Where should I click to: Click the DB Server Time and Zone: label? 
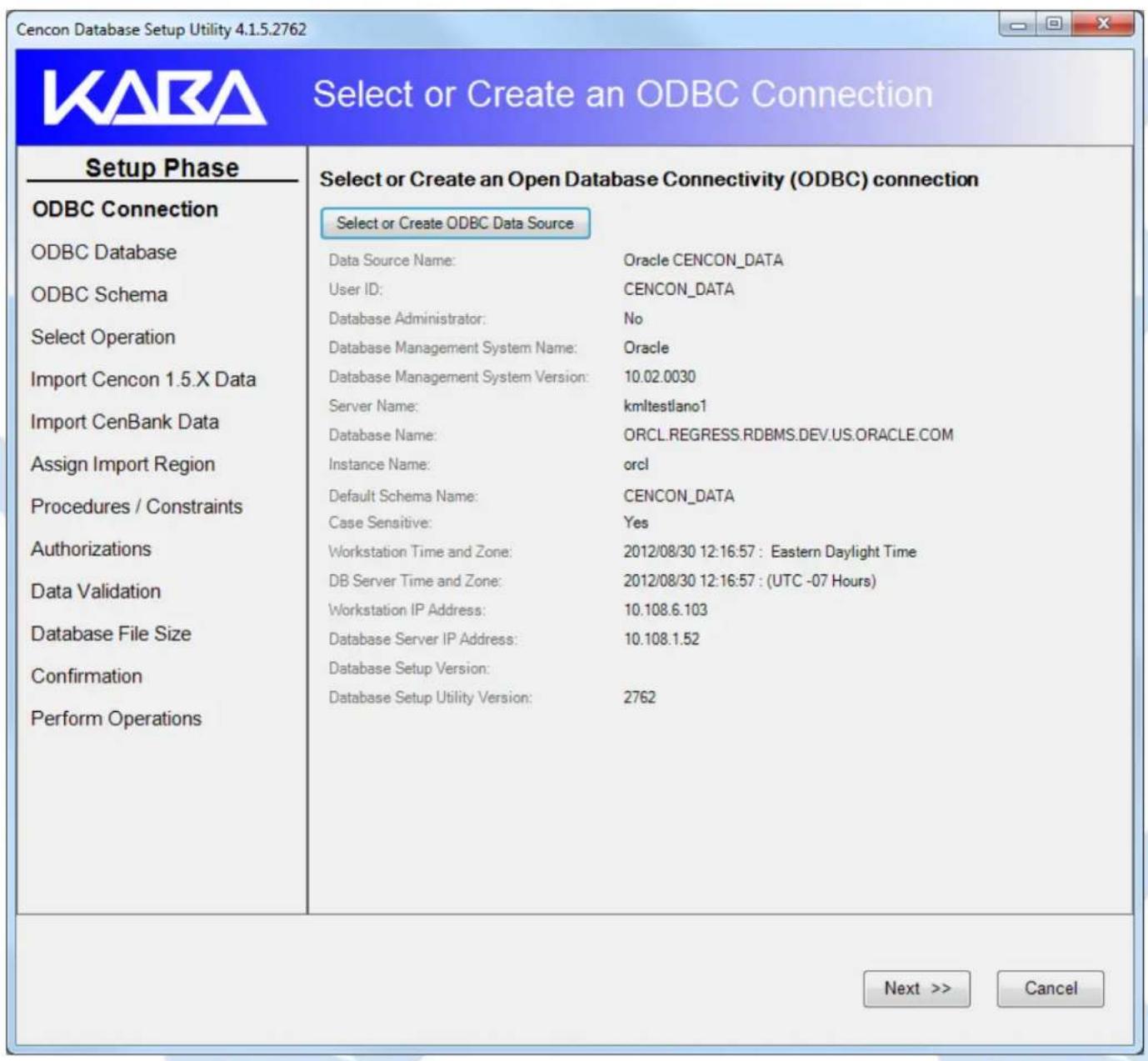(415, 581)
